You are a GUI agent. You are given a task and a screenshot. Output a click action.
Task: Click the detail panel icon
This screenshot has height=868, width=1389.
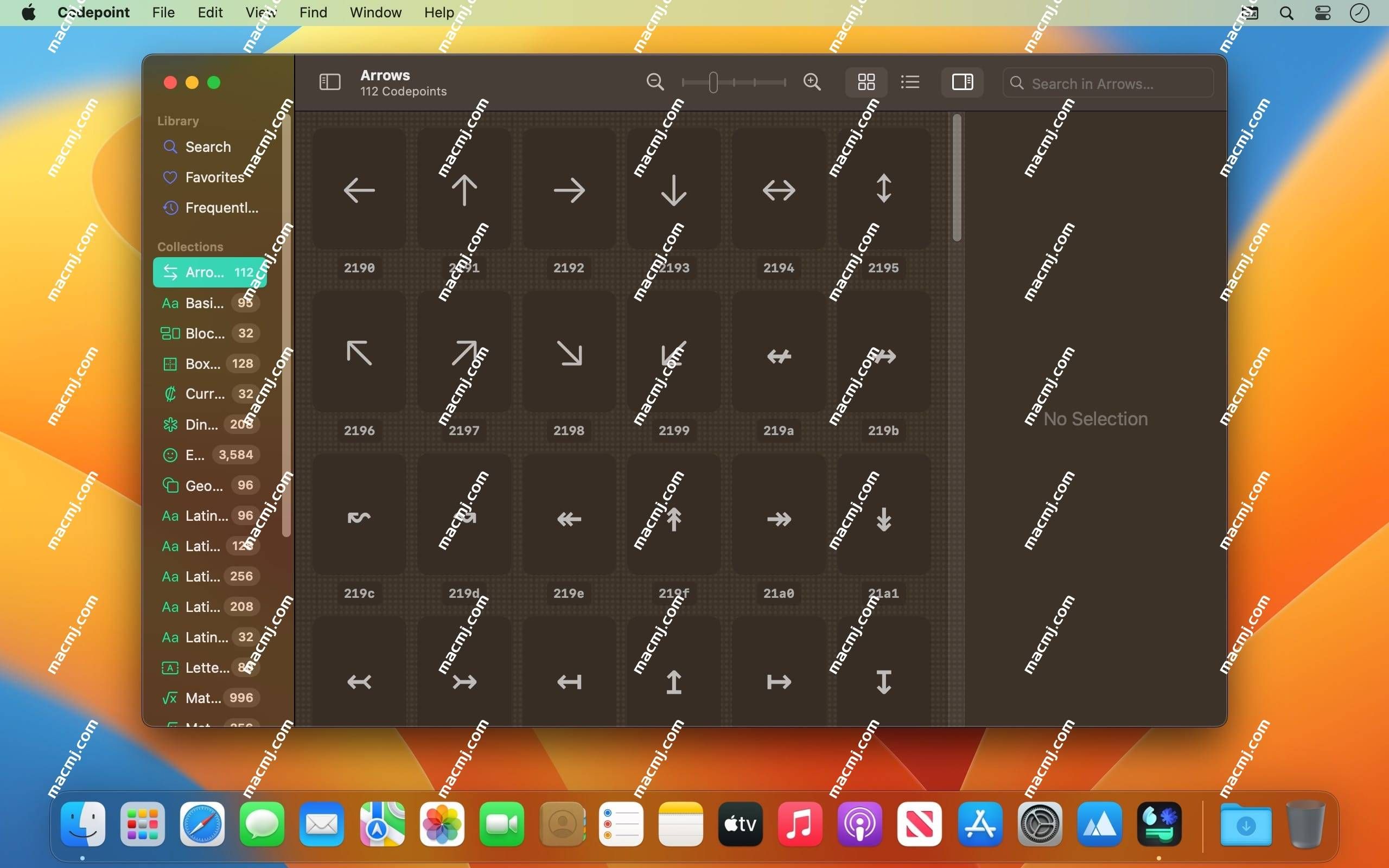click(963, 83)
